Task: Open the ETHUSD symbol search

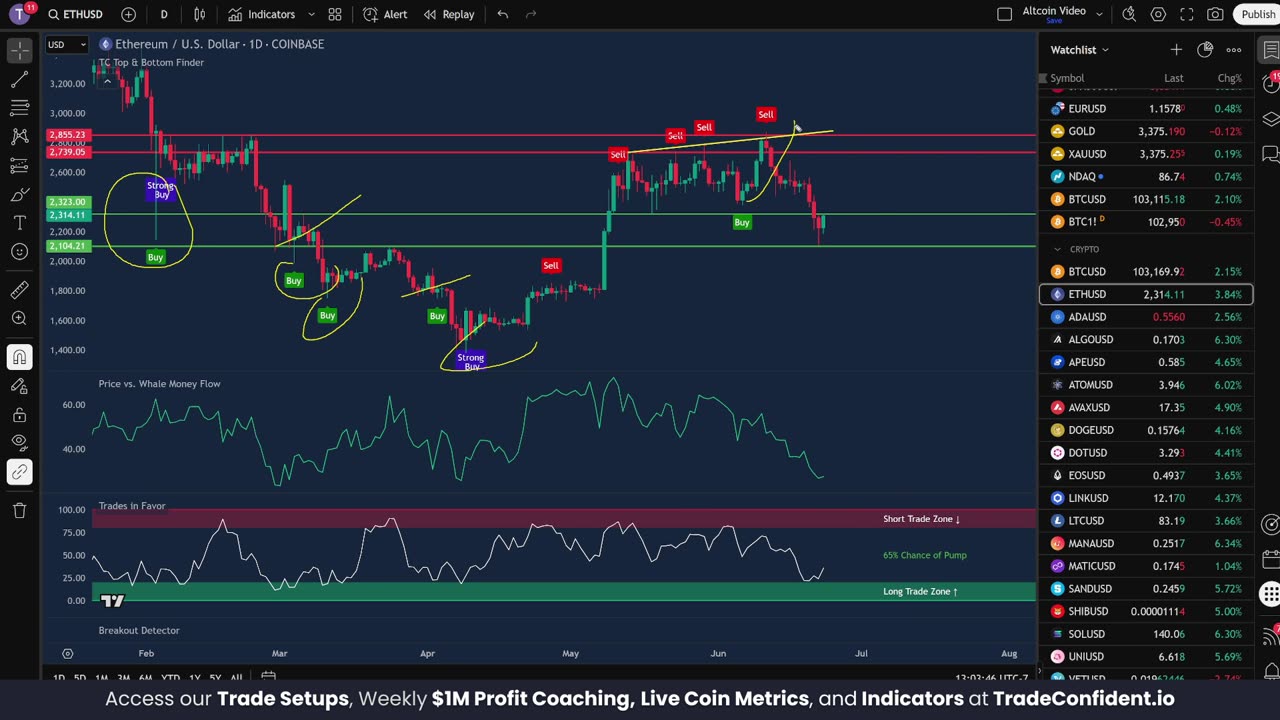Action: tap(76, 14)
